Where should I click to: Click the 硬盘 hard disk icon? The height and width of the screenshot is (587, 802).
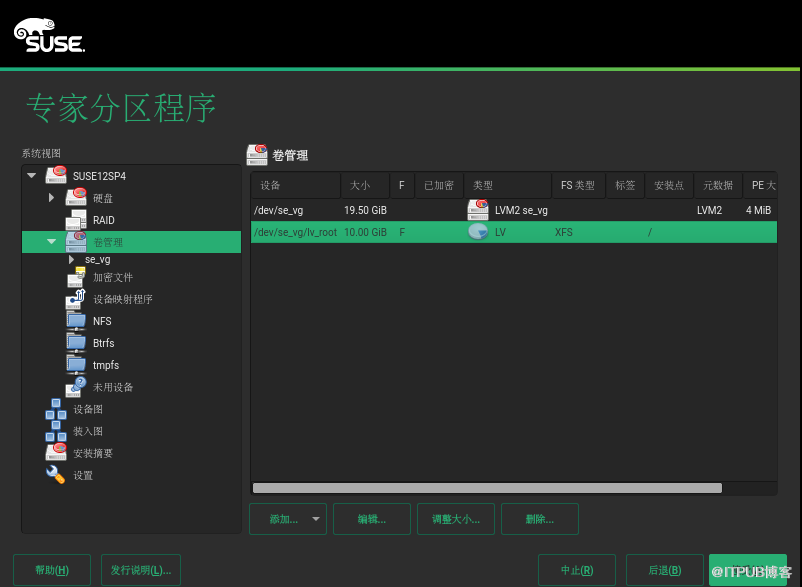click(x=76, y=197)
